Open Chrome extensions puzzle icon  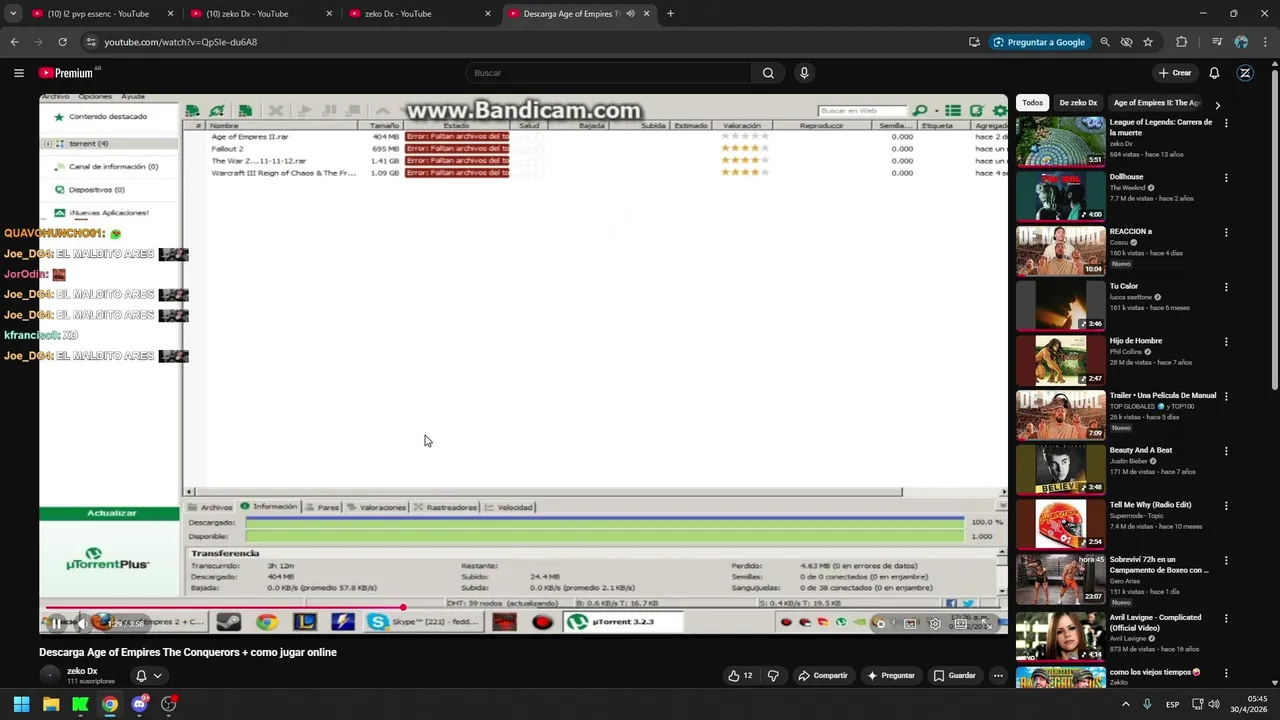[1182, 42]
